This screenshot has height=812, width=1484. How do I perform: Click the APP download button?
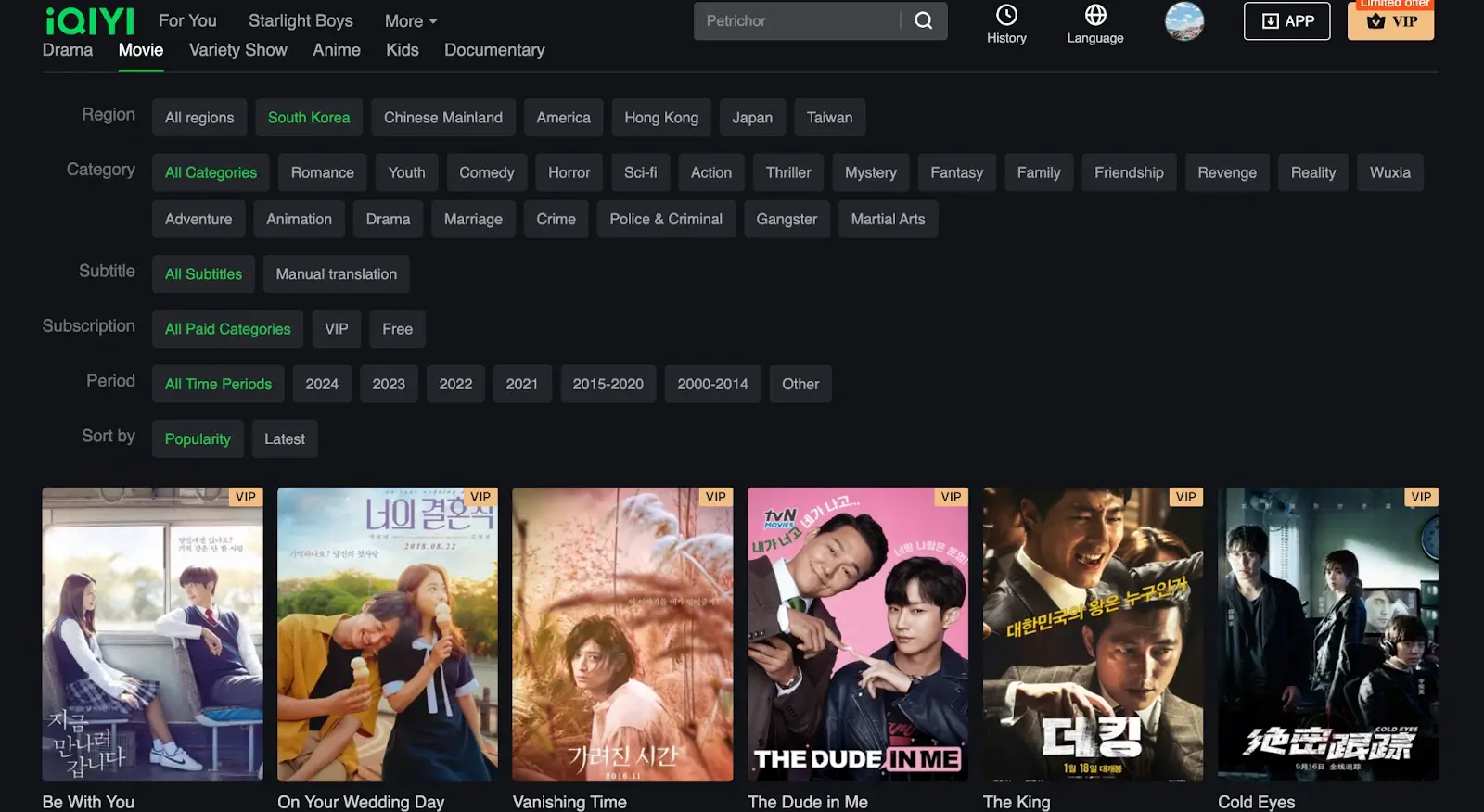point(1287,20)
